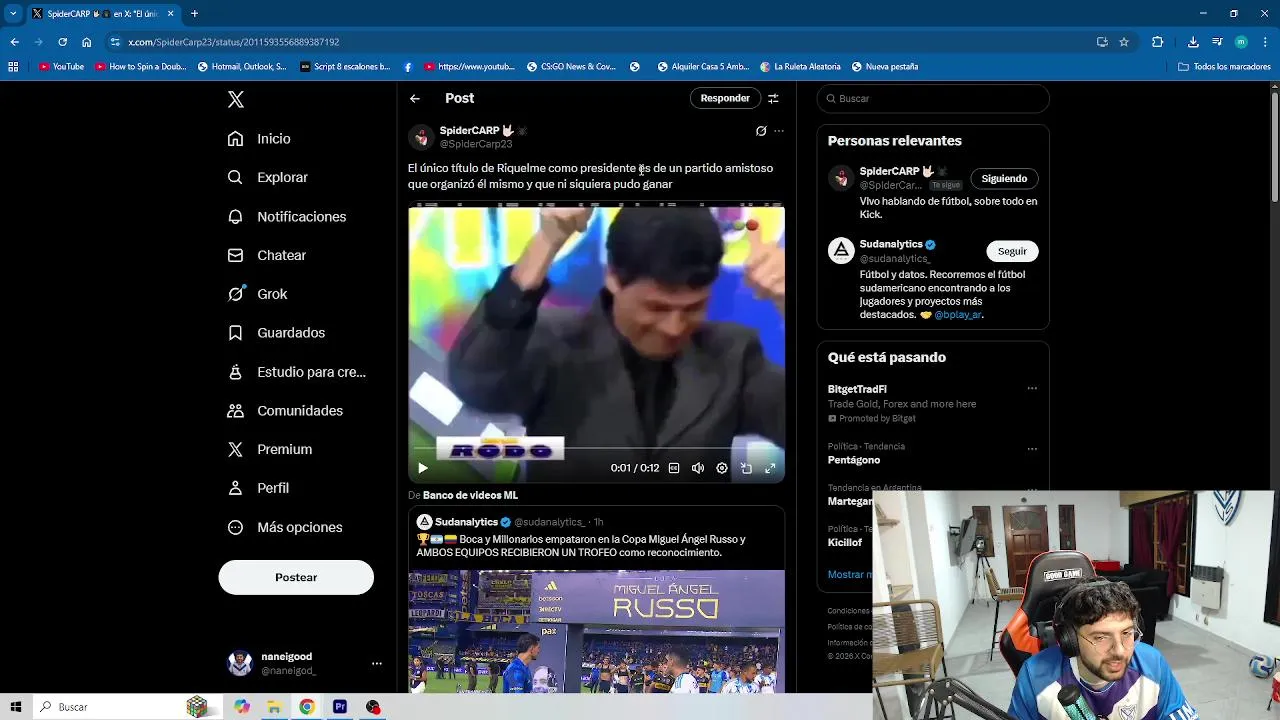Play the video
Image resolution: width=1280 pixels, height=720 pixels.
tap(422, 468)
